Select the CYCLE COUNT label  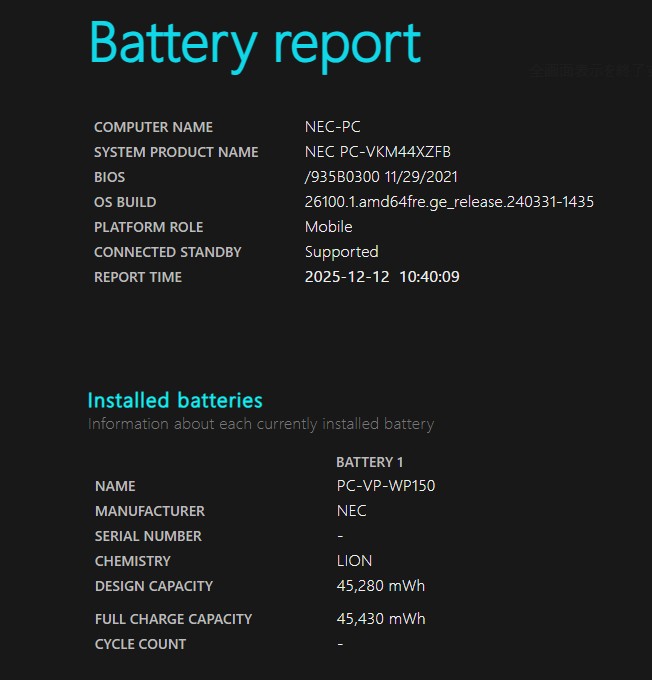(140, 644)
